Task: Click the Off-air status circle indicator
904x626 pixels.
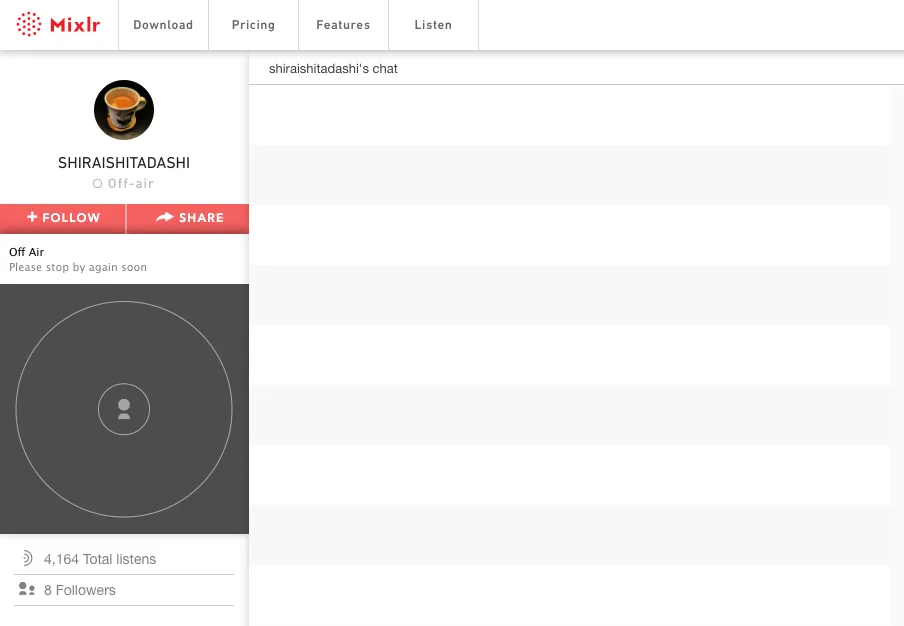Action: tap(97, 184)
